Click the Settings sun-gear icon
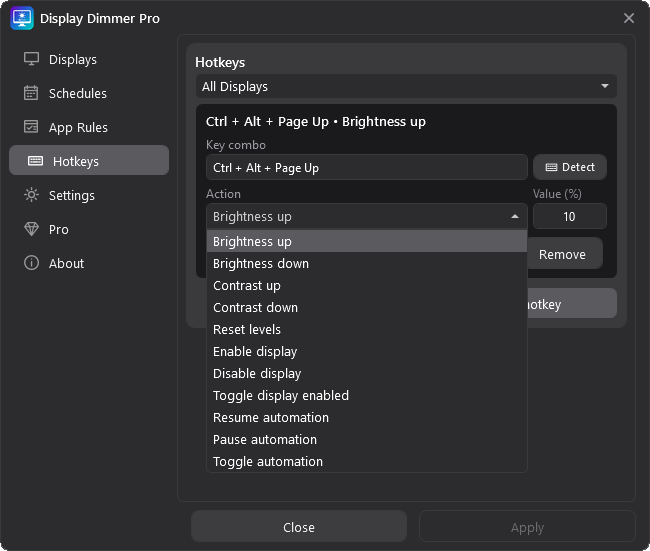 (32, 195)
